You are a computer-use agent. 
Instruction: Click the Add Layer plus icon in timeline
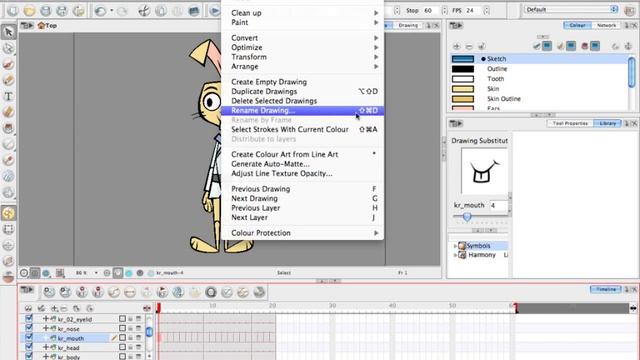[x=54, y=308]
